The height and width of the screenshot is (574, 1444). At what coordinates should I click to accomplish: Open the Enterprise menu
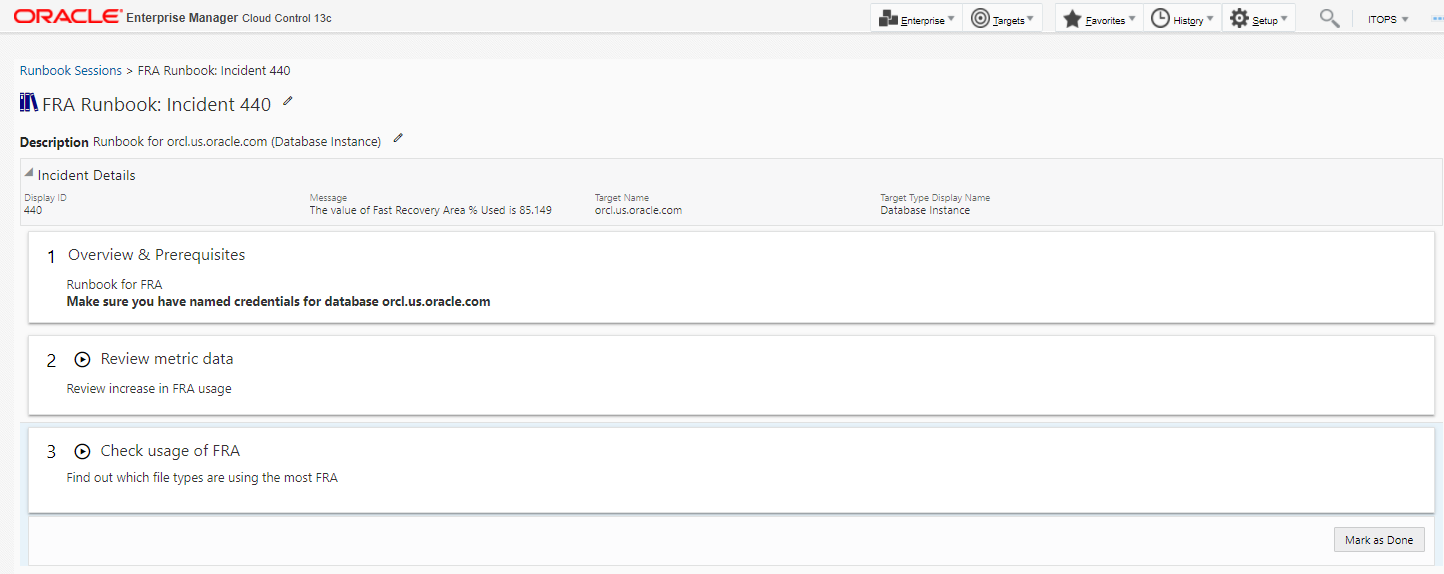point(916,18)
